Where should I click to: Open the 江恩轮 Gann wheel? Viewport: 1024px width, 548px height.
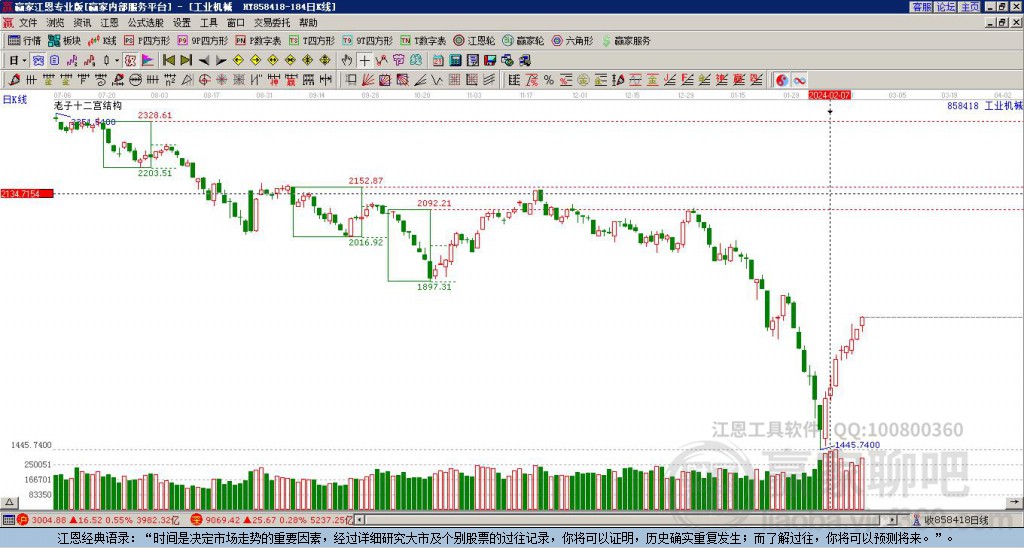pos(474,40)
